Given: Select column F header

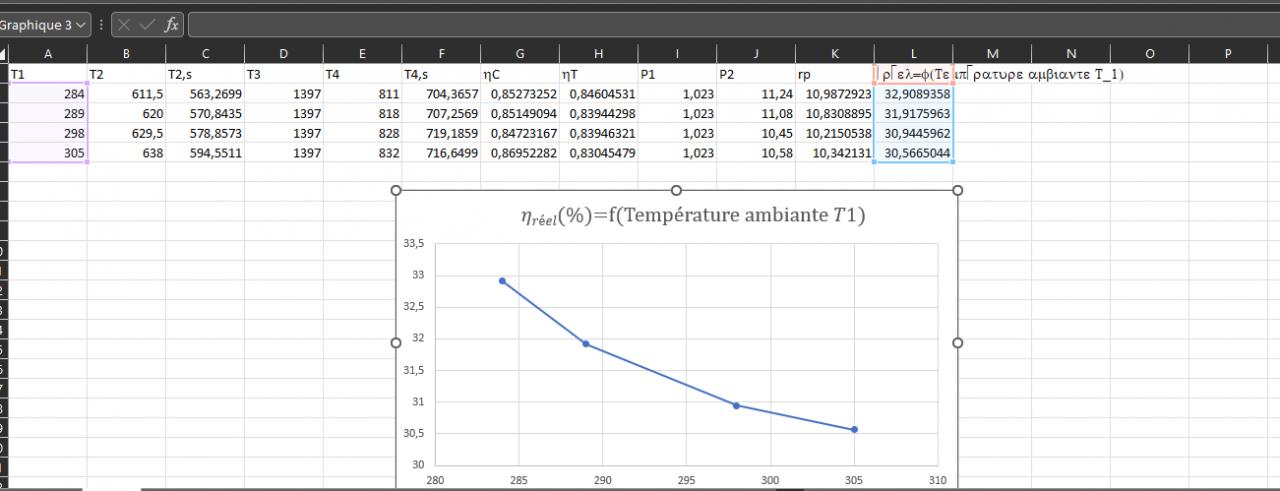Looking at the screenshot, I should [441, 54].
